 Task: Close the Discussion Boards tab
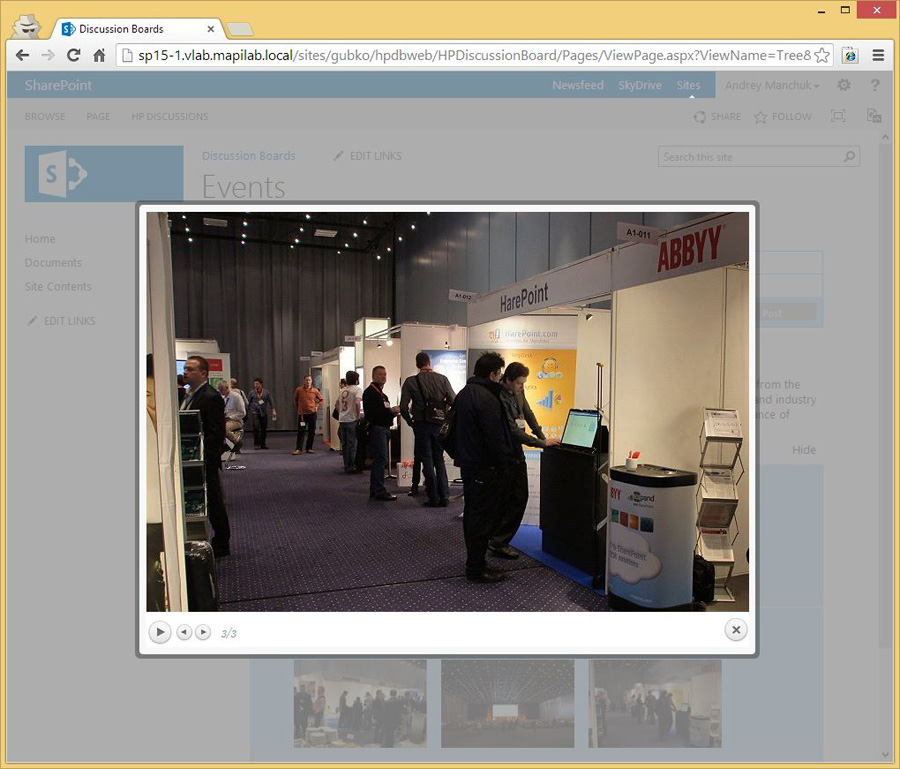click(x=211, y=29)
